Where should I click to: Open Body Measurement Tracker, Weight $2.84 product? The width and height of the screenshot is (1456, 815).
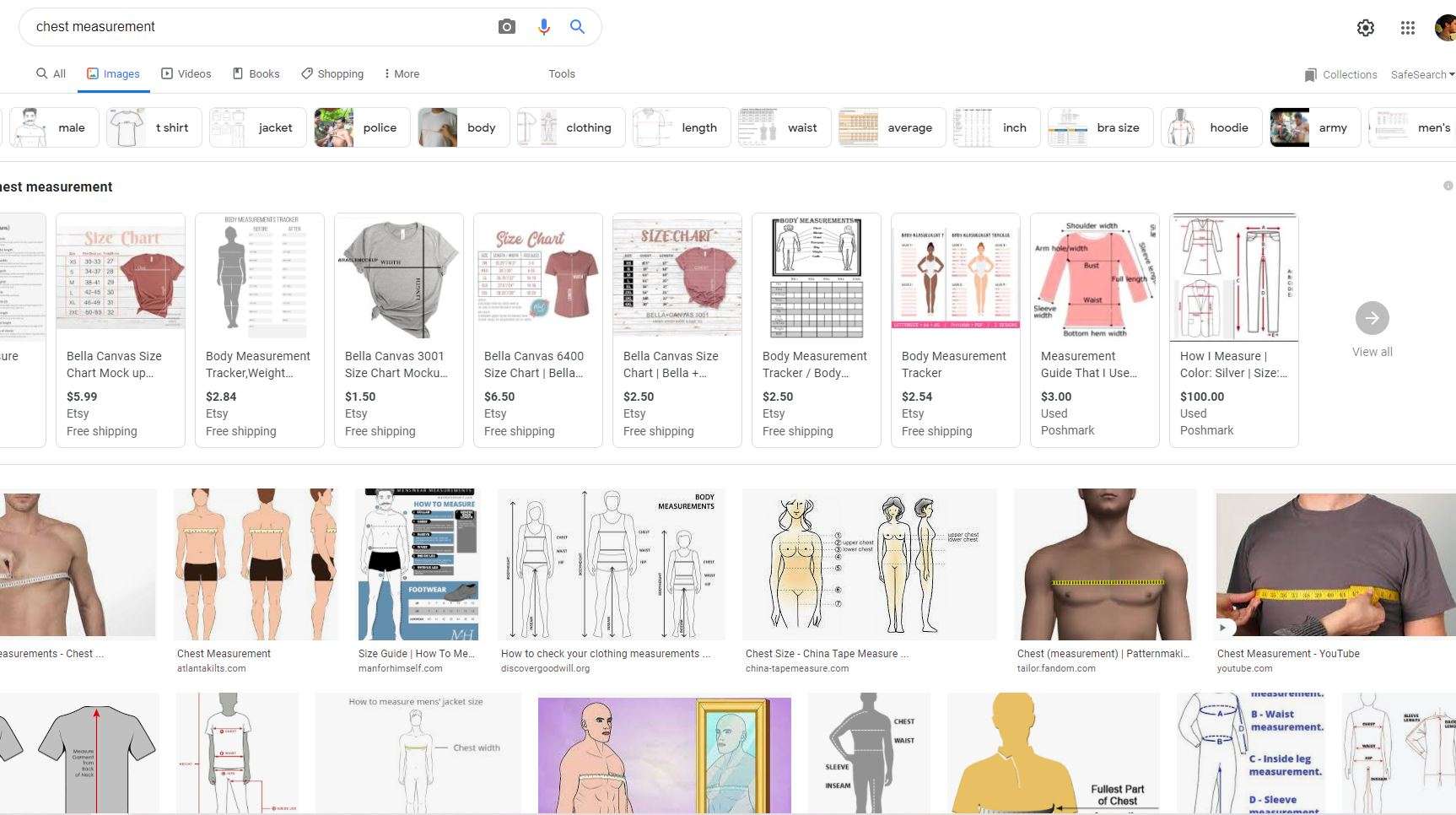pyautogui.click(x=260, y=330)
